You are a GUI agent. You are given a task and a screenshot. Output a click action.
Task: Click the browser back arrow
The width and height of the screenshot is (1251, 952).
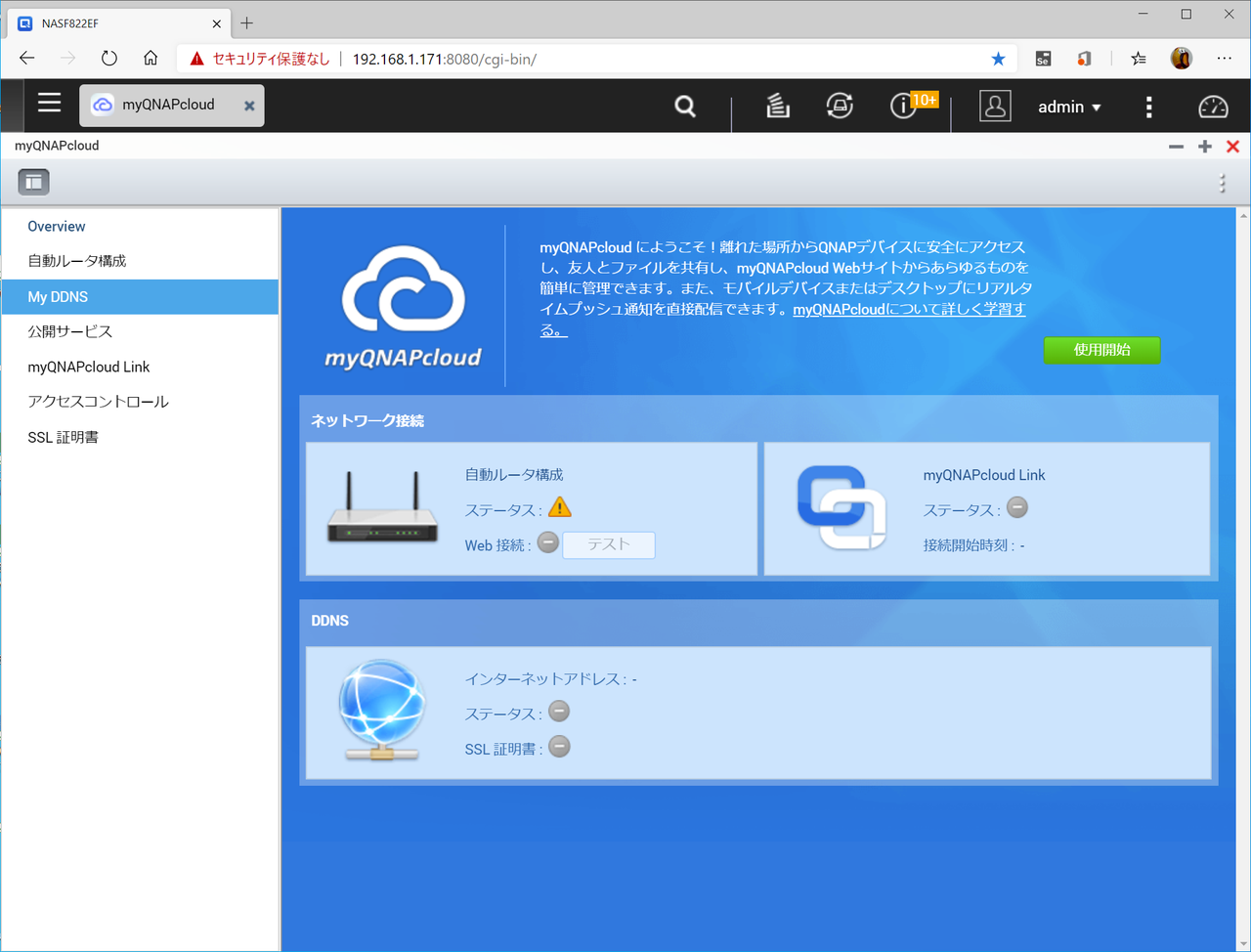pyautogui.click(x=27, y=59)
